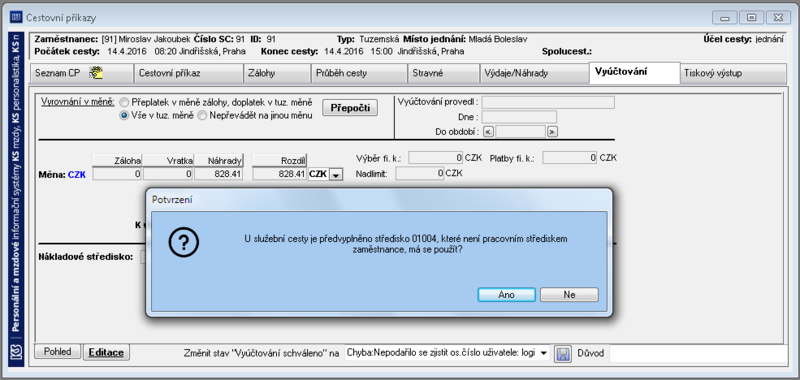The width and height of the screenshot is (800, 380).
Task: Switch to the Cestovní příkaz tab
Action: coord(188,73)
